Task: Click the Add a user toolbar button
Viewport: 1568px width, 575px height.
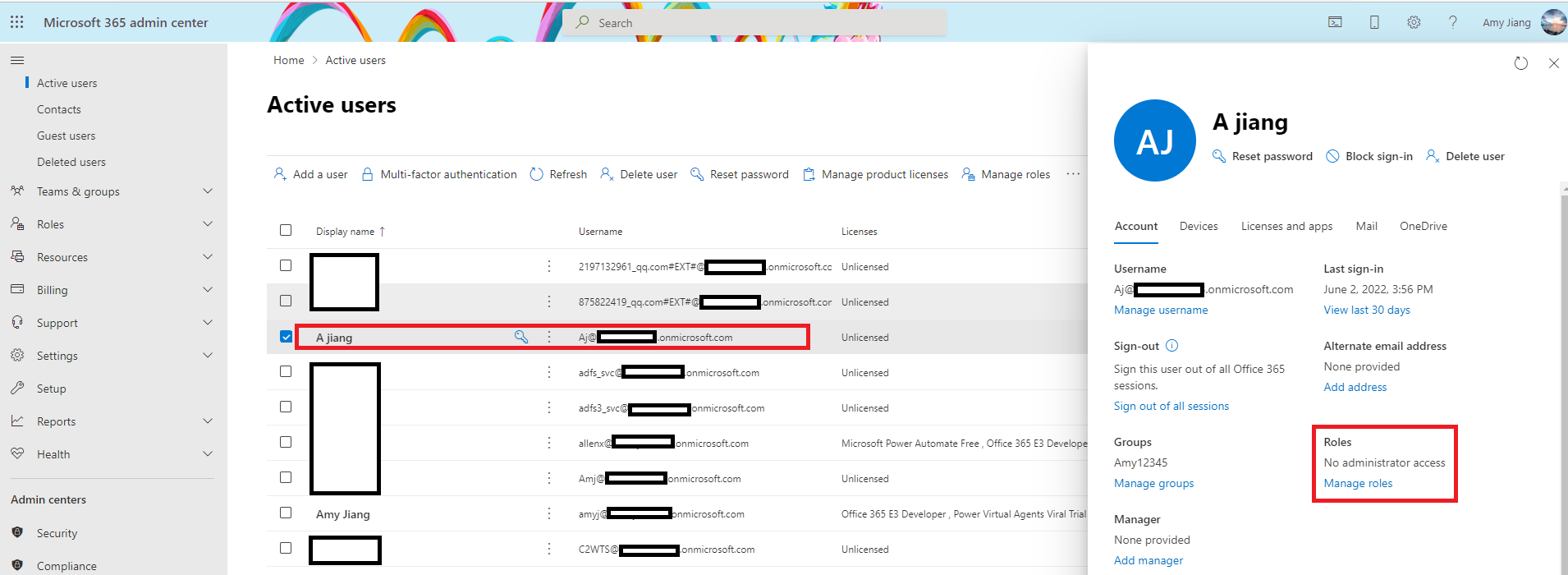Action: click(x=310, y=174)
